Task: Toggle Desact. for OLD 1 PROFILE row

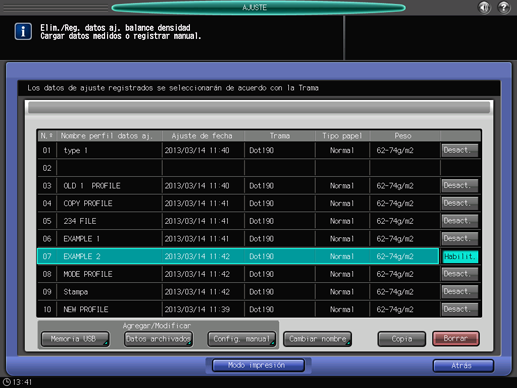Action: [460, 186]
